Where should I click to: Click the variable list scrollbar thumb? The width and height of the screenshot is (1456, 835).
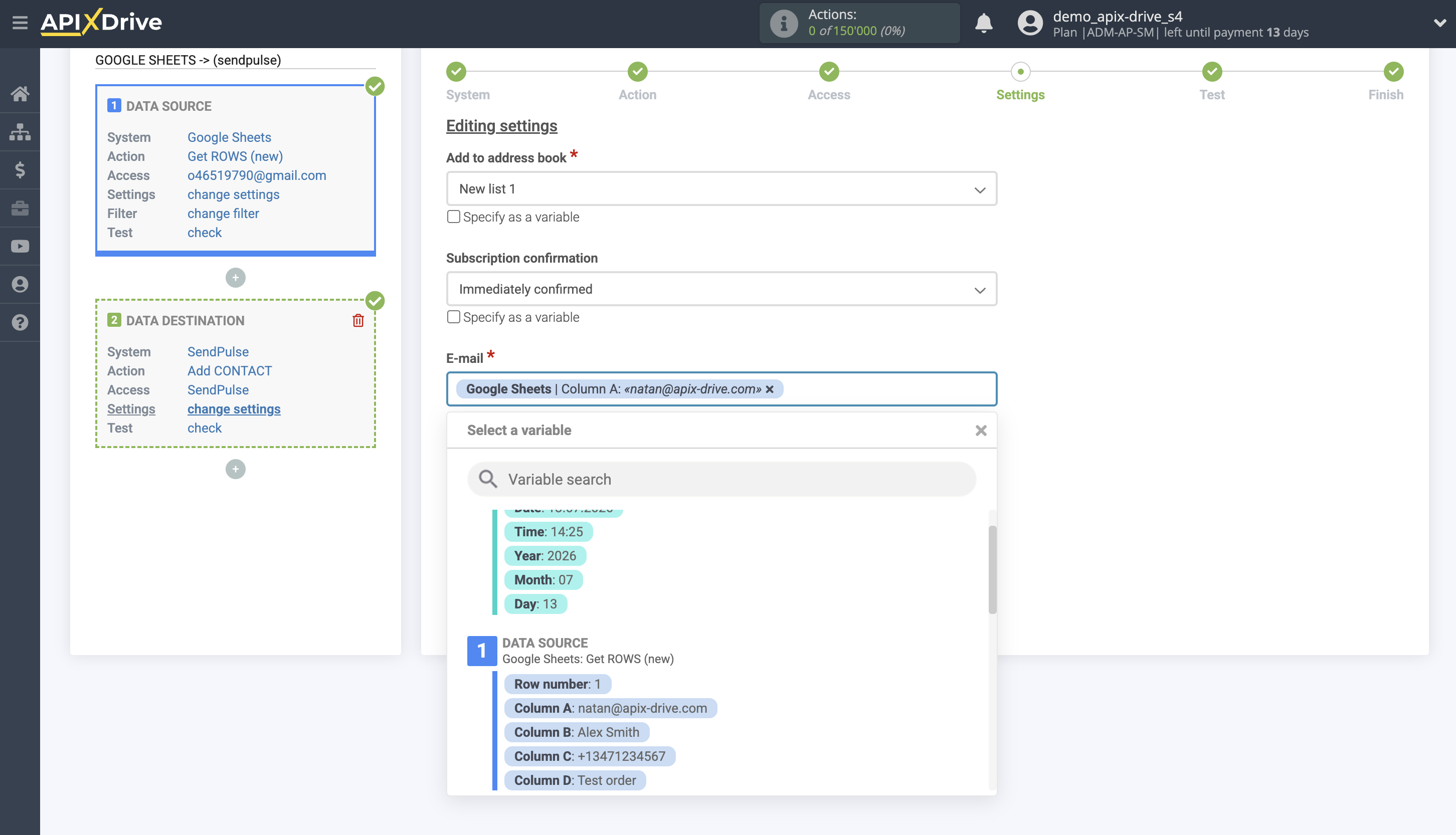coord(992,569)
